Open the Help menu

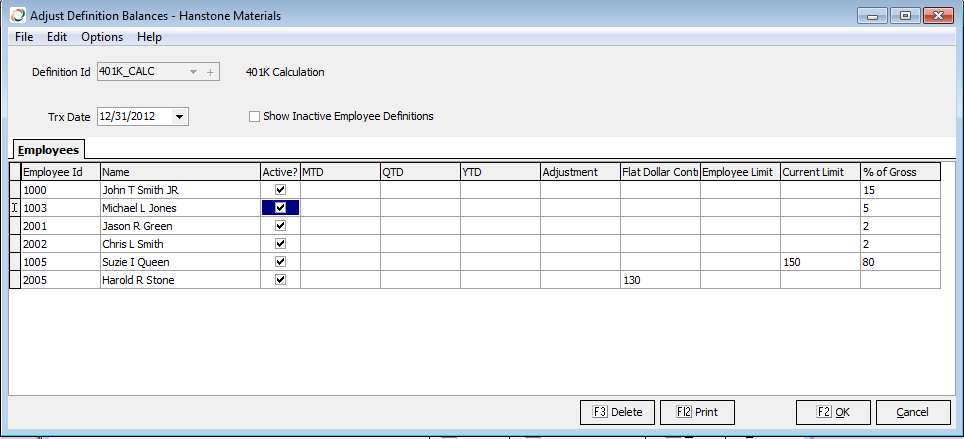(x=149, y=37)
